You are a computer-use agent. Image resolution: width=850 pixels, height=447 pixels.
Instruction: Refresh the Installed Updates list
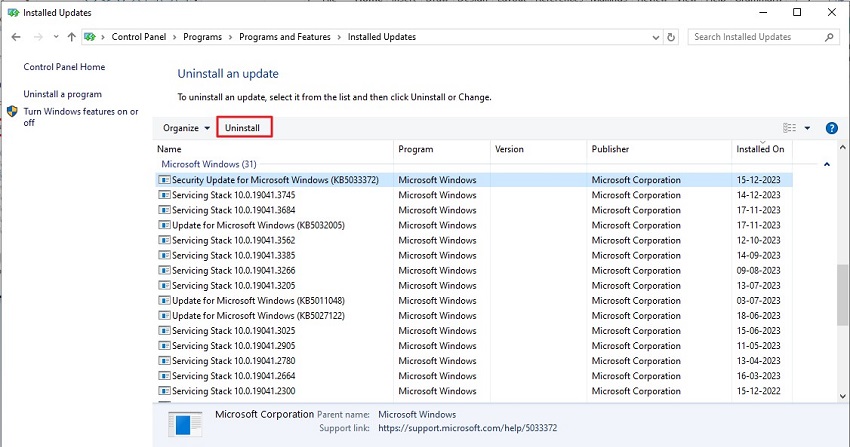(x=671, y=37)
